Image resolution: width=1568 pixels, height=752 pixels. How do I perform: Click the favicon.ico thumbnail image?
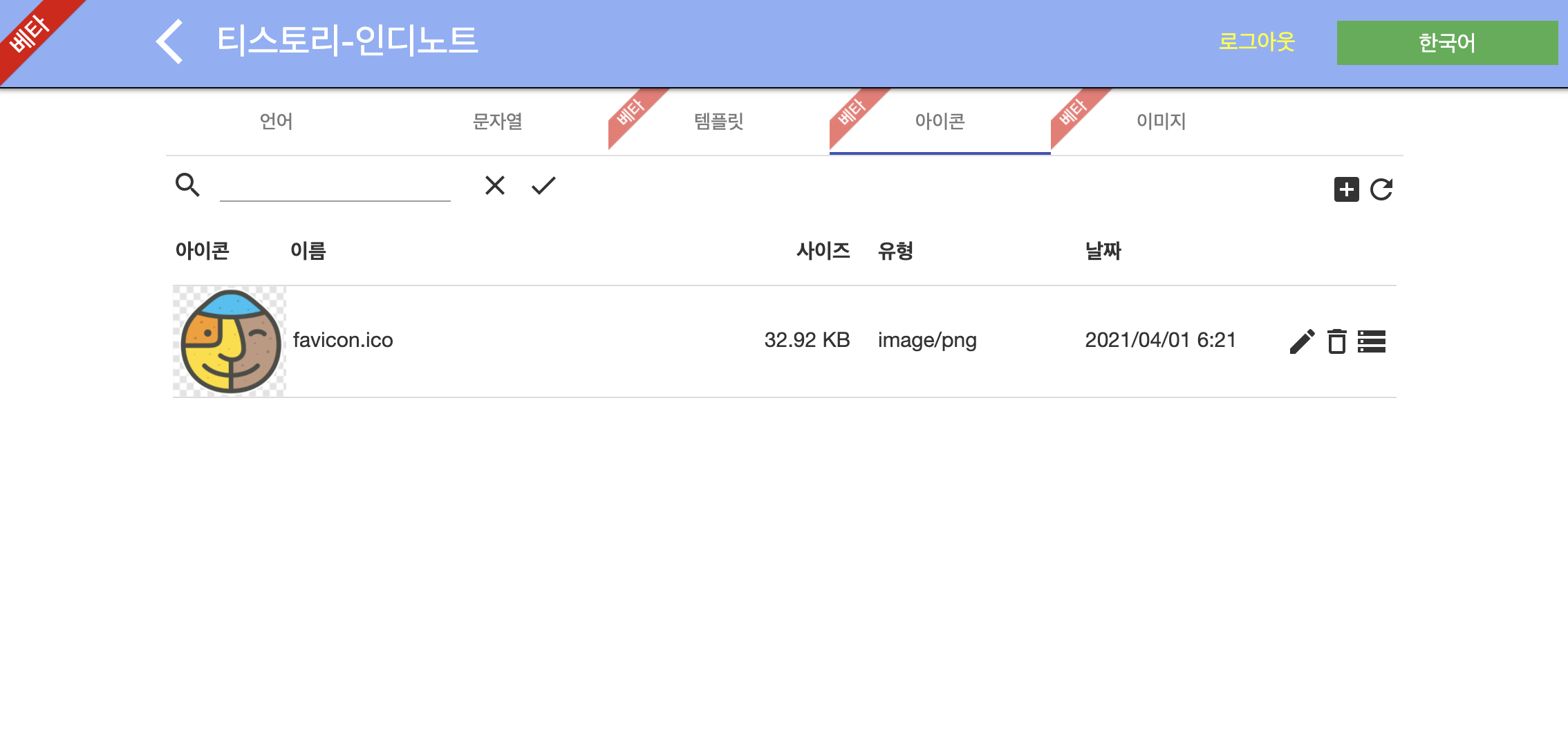pyautogui.click(x=230, y=341)
